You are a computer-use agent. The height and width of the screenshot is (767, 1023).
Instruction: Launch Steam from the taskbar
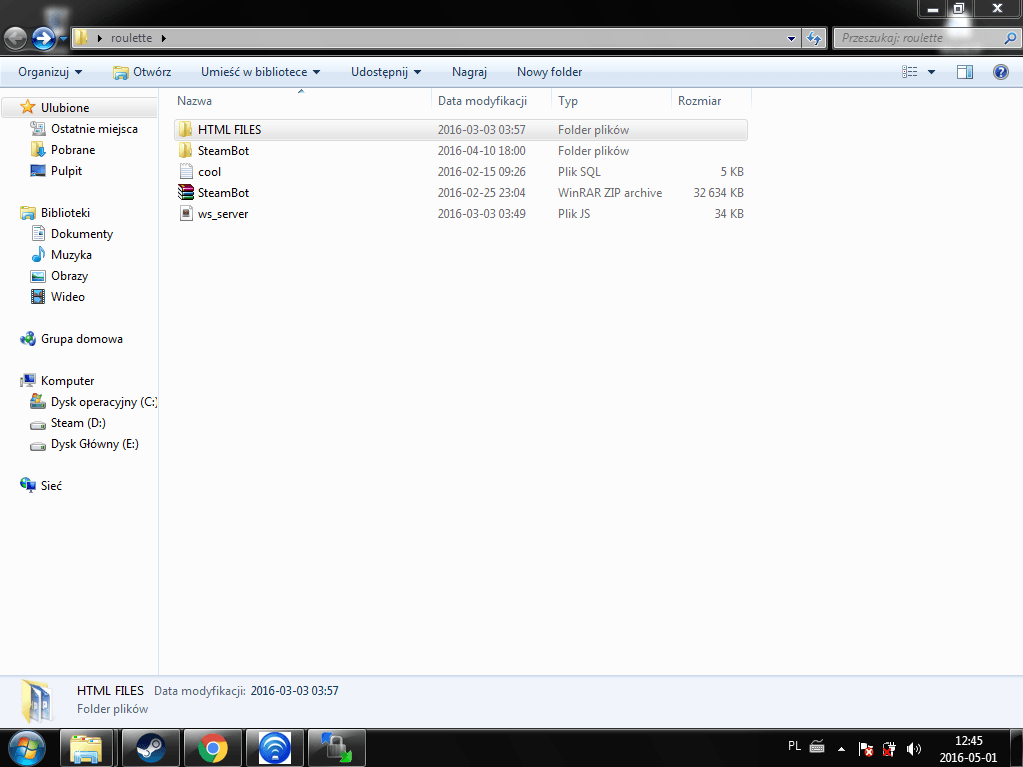pos(150,747)
